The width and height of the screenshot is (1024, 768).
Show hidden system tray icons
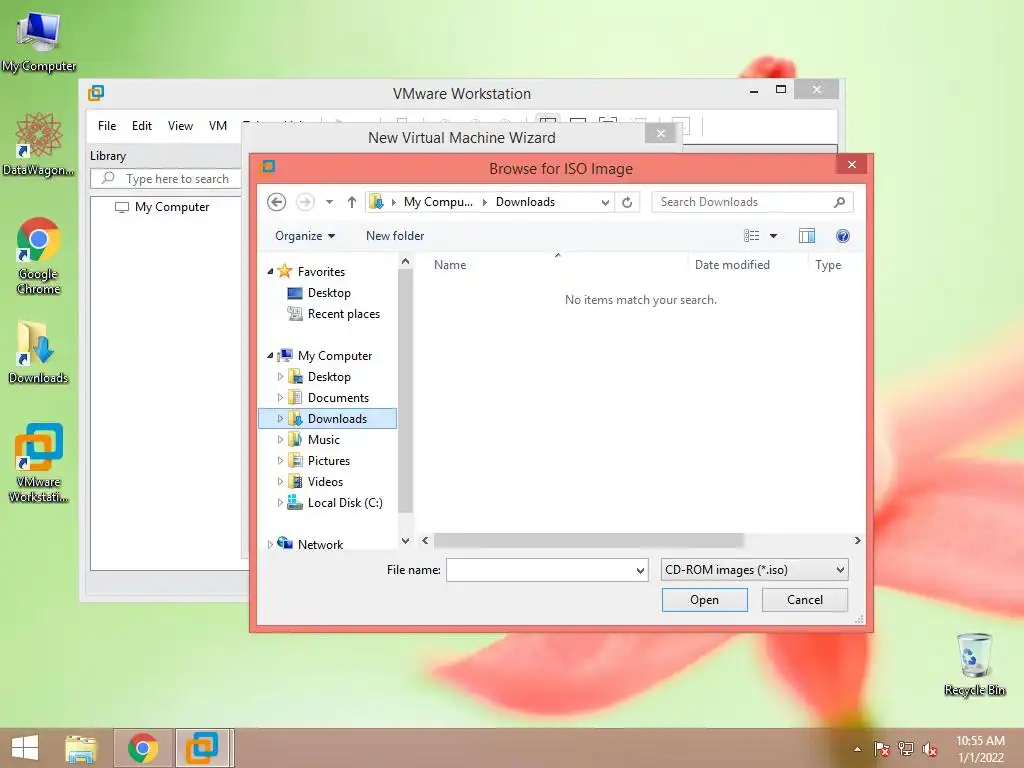pyautogui.click(x=857, y=749)
